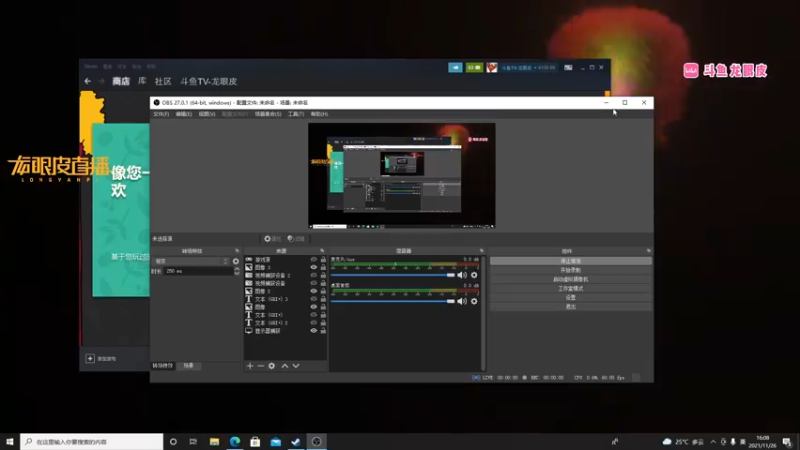Open transition properties gear beside transition combo box
Viewport: 800px width, 450px height.
236,261
